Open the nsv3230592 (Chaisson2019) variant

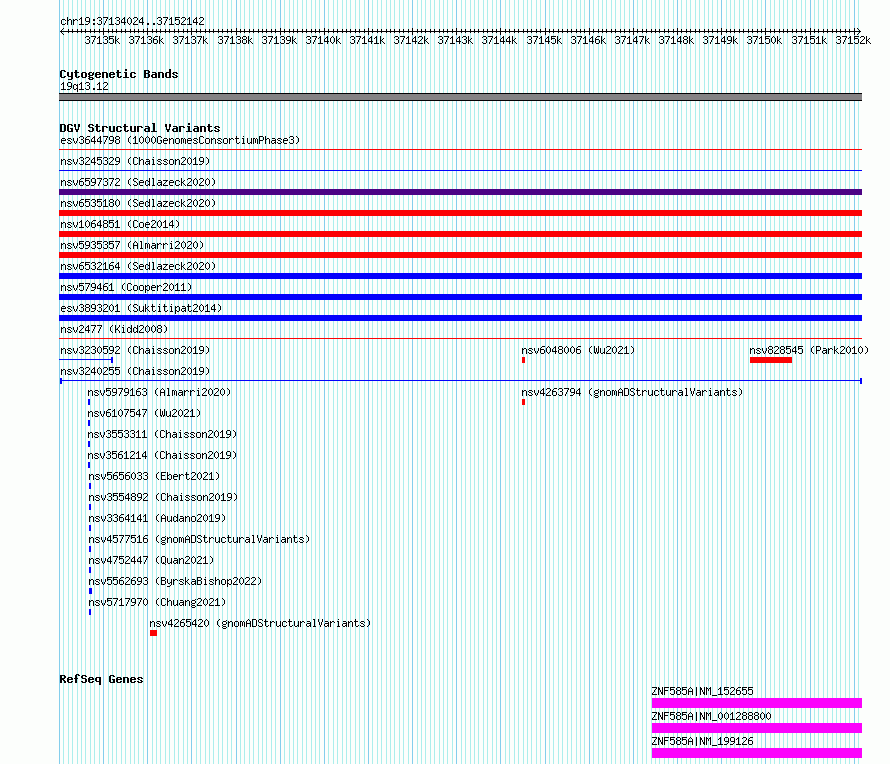coord(135,350)
